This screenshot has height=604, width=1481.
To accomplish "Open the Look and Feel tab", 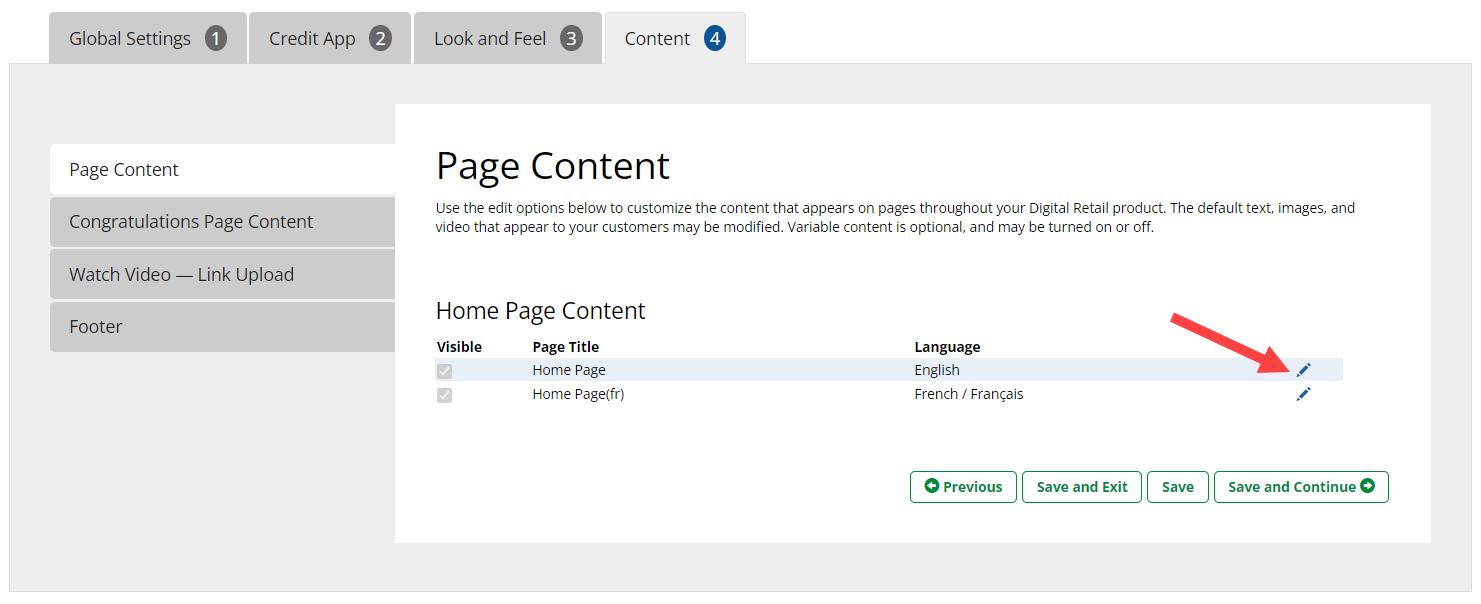I will click(490, 39).
